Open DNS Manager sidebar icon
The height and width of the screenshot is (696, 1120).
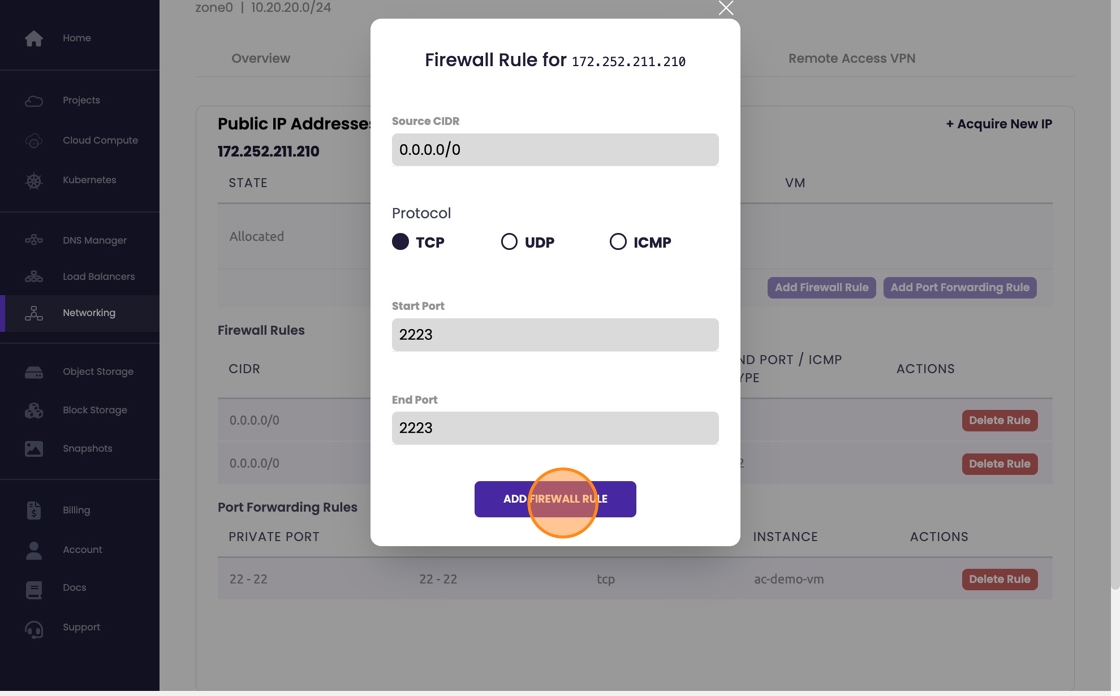coord(34,240)
